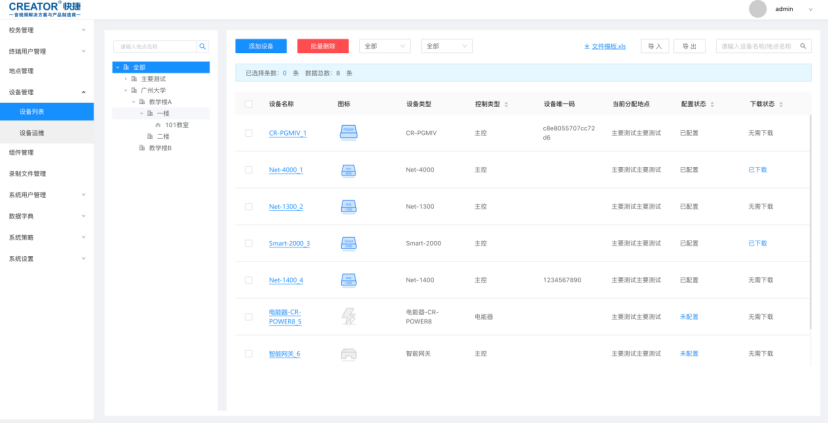Click the blue 添加设备 button

(260, 46)
